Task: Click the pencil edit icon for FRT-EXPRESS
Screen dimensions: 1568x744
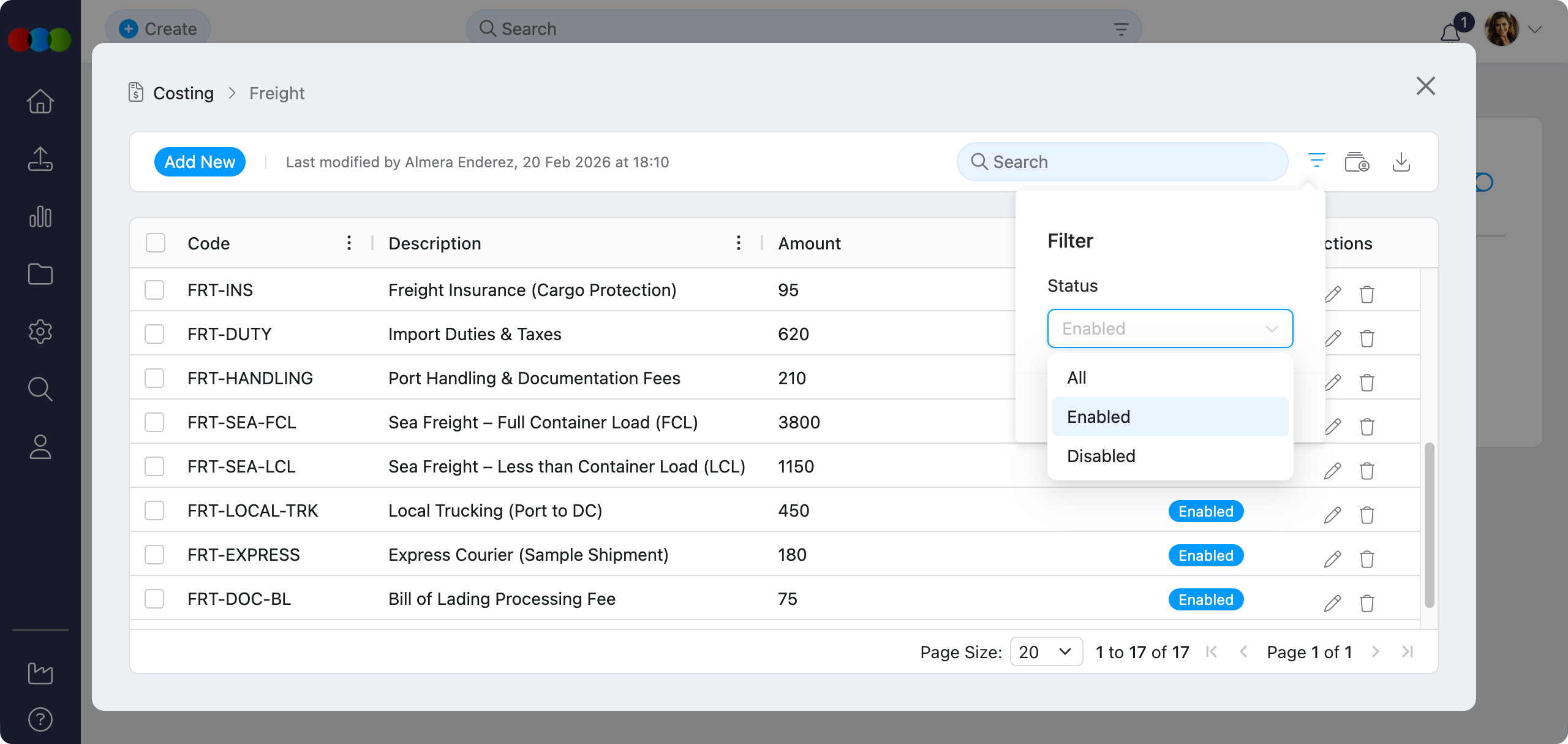Action: point(1332,558)
